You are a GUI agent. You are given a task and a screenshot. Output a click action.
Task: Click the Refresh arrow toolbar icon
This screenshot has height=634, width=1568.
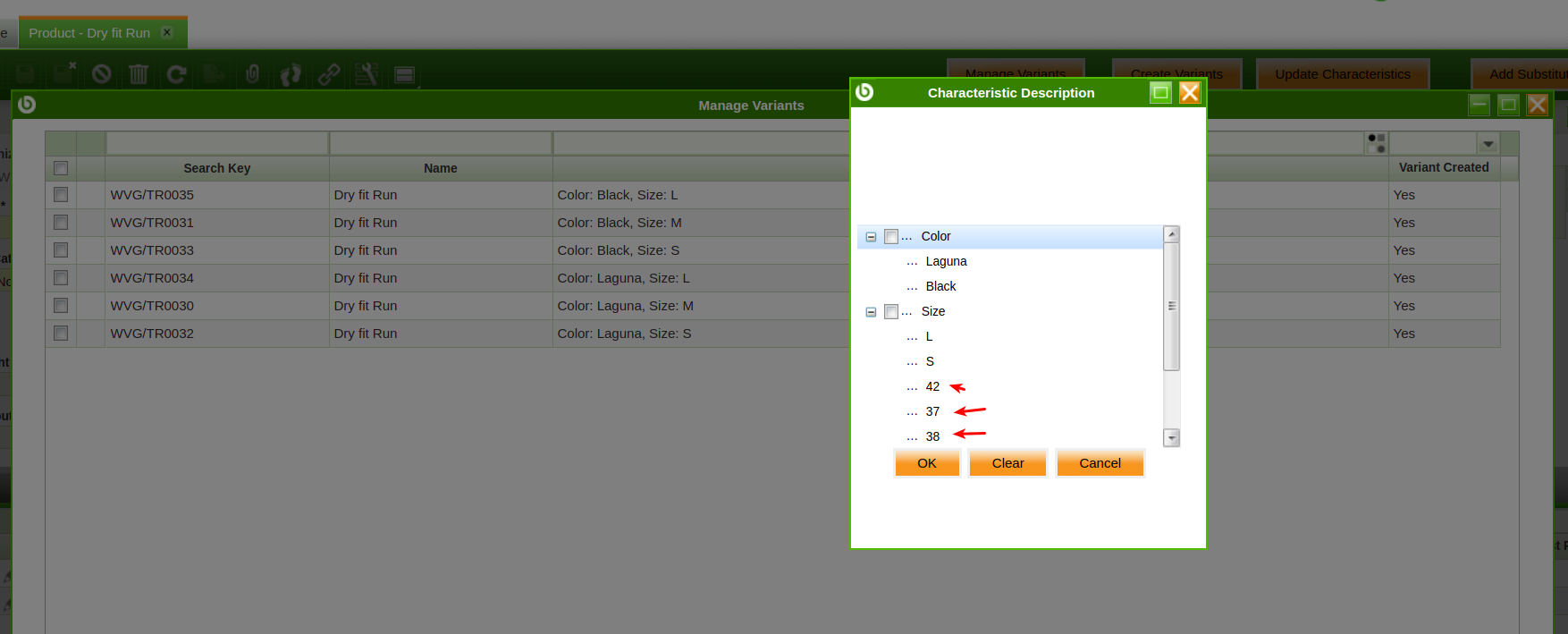click(176, 74)
